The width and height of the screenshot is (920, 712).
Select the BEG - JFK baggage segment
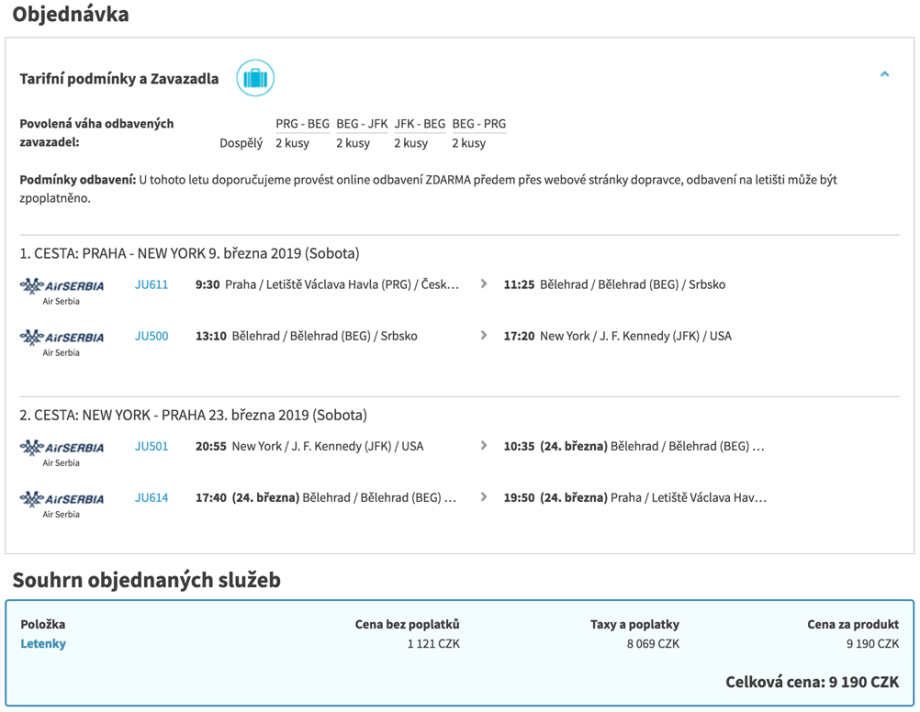pyautogui.click(x=361, y=124)
